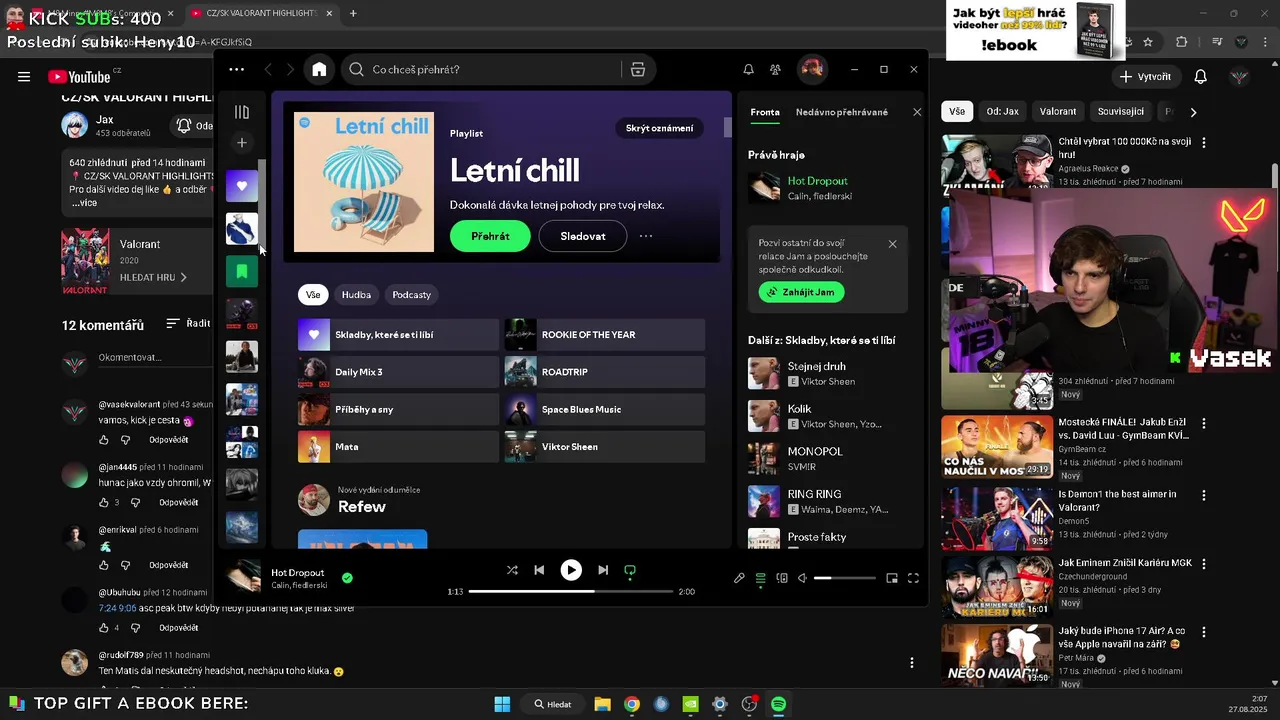
Task: Toggle shuffle in Spotify player
Action: pos(512,570)
